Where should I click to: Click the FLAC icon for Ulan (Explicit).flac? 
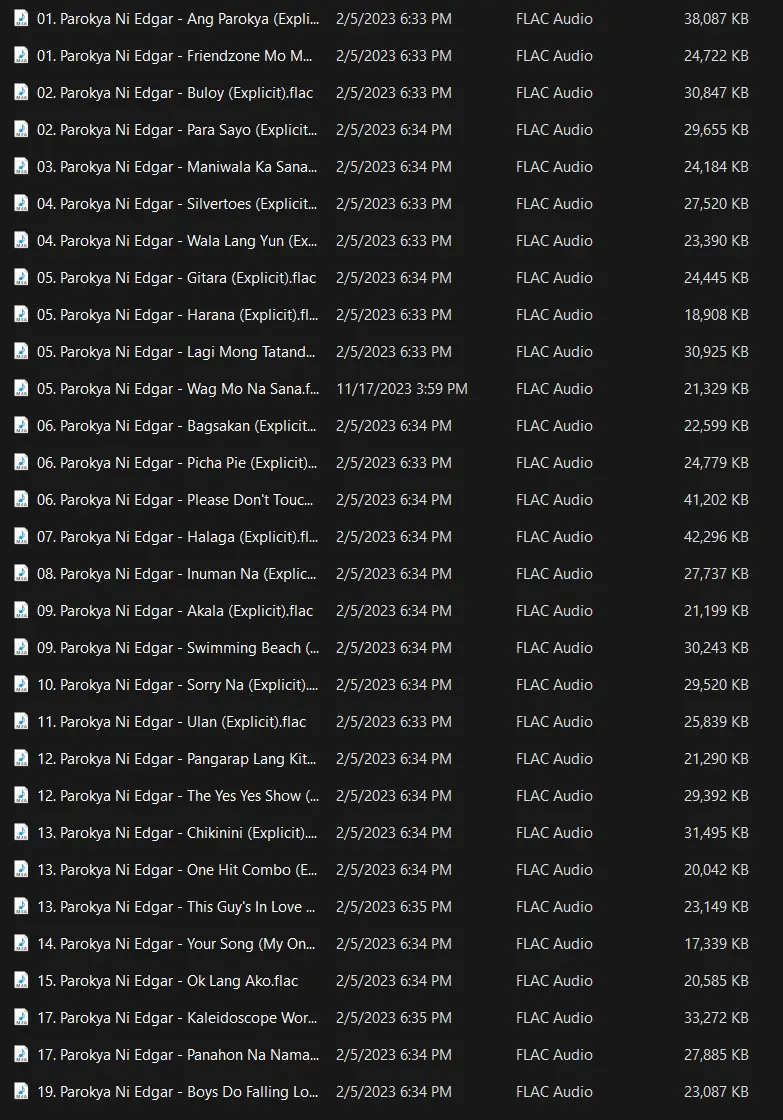click(21, 721)
